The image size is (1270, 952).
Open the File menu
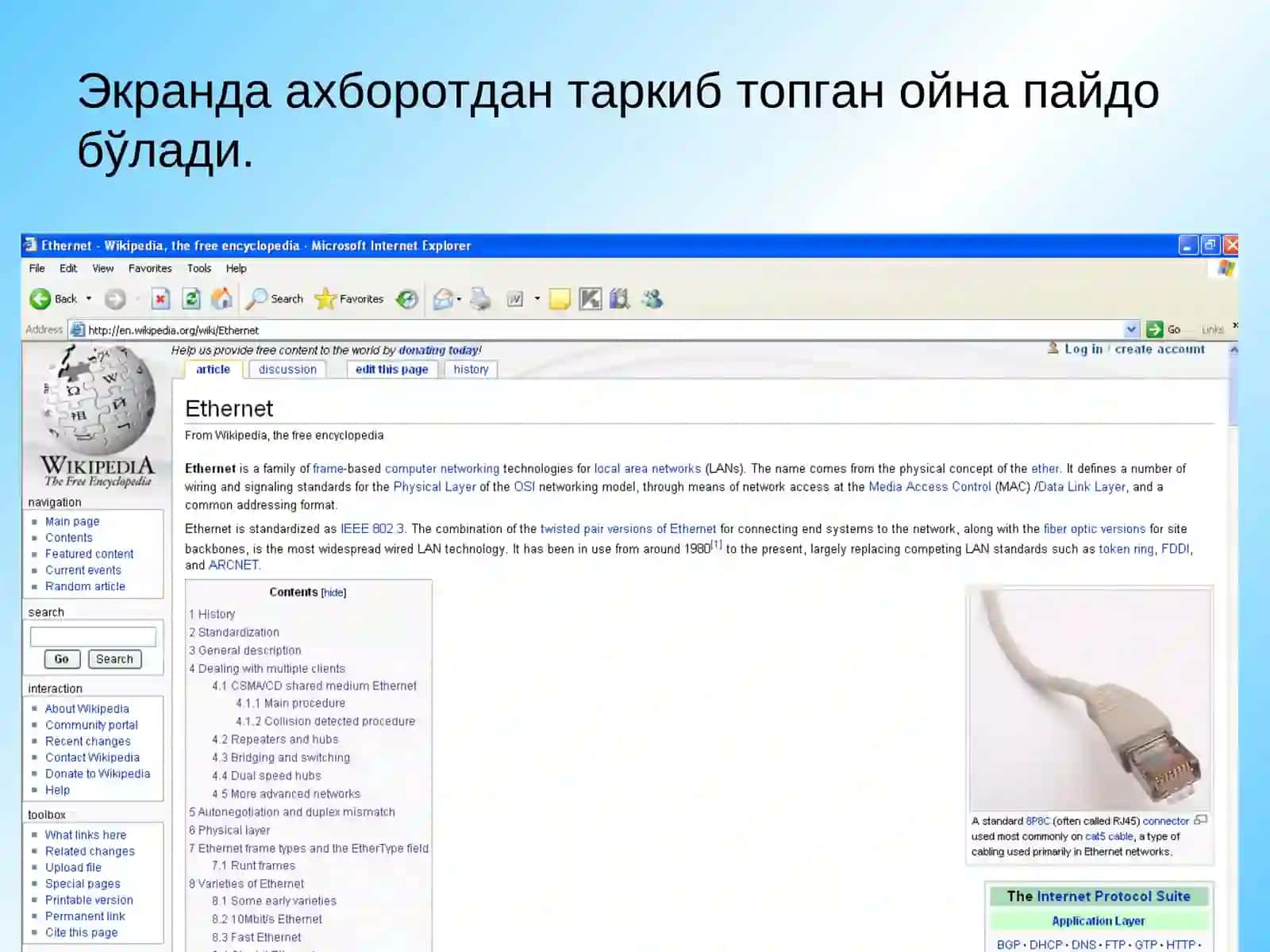coord(37,268)
